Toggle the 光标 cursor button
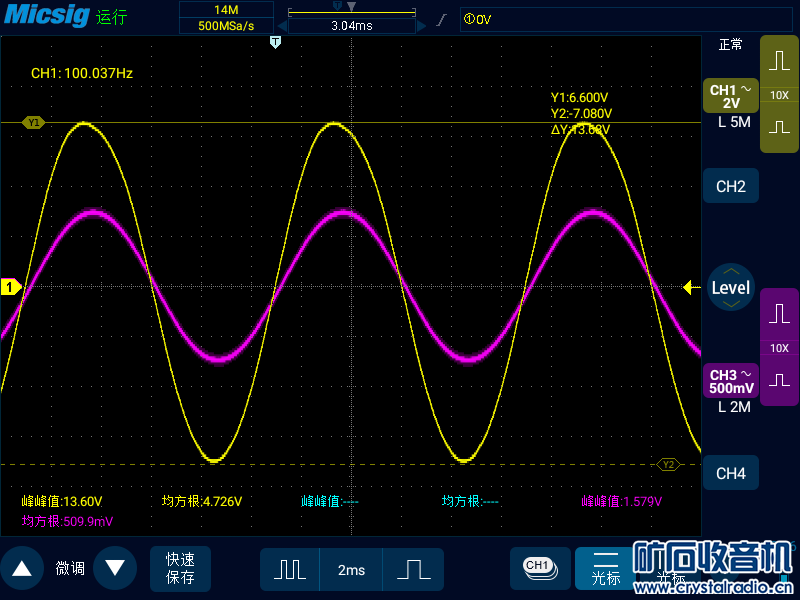This screenshot has width=800, height=600. pos(606,568)
